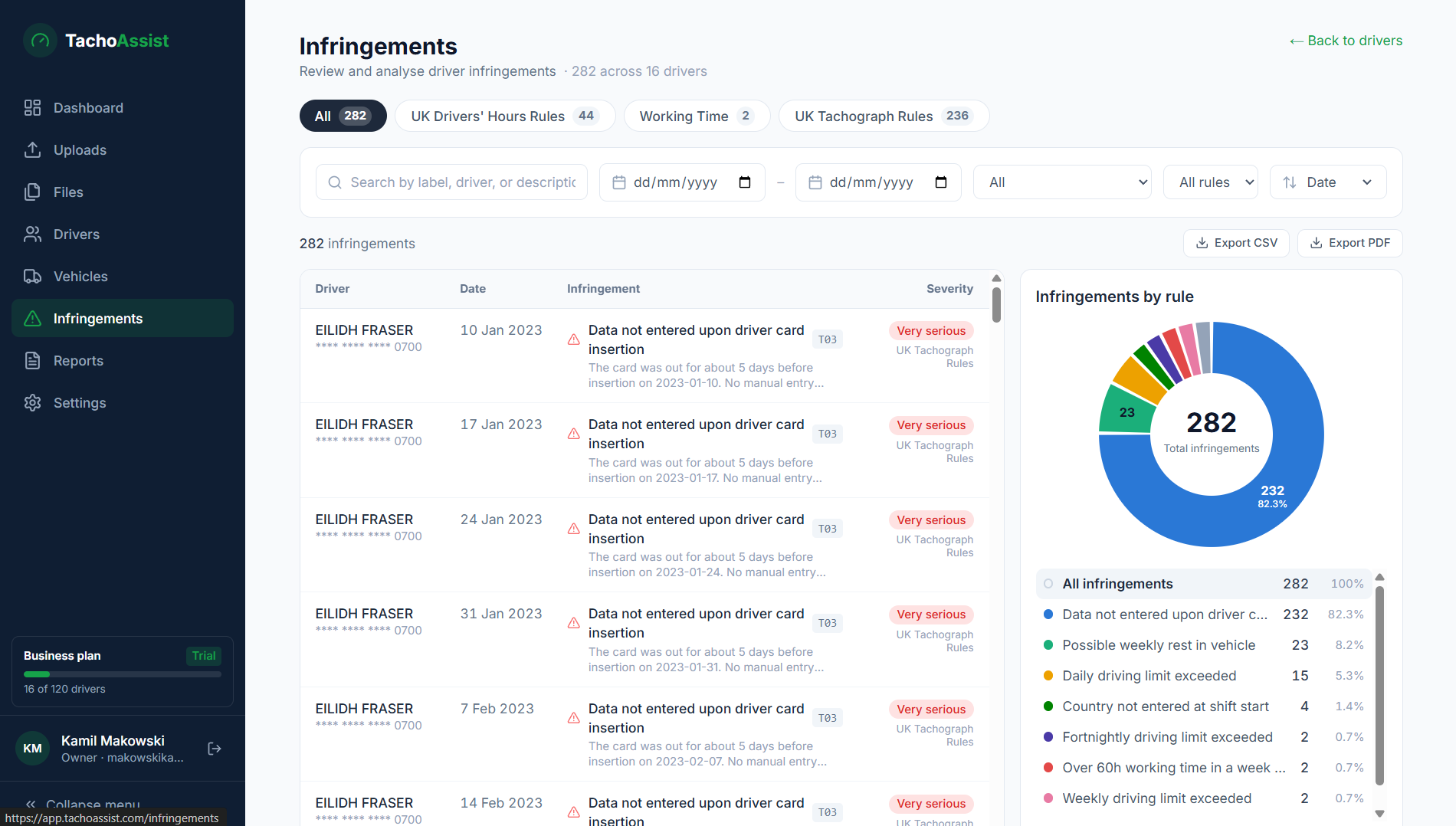
Task: Click the Date column header
Action: (473, 289)
